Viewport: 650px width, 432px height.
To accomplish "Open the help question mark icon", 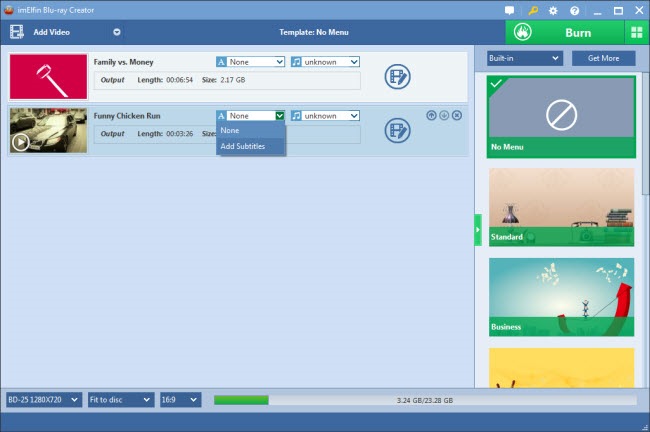I will pyautogui.click(x=575, y=10).
